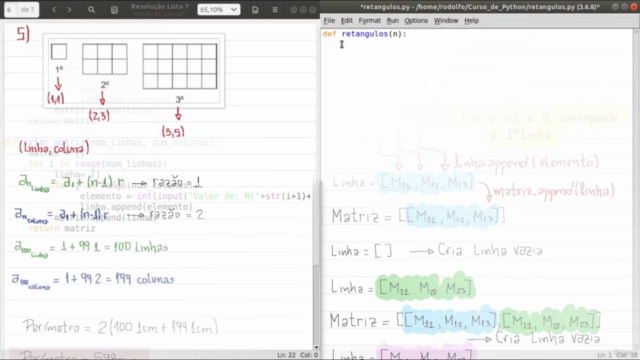Click the page number field showing 6
Image resolution: width=640 pixels, height=360 pixels.
10,9
